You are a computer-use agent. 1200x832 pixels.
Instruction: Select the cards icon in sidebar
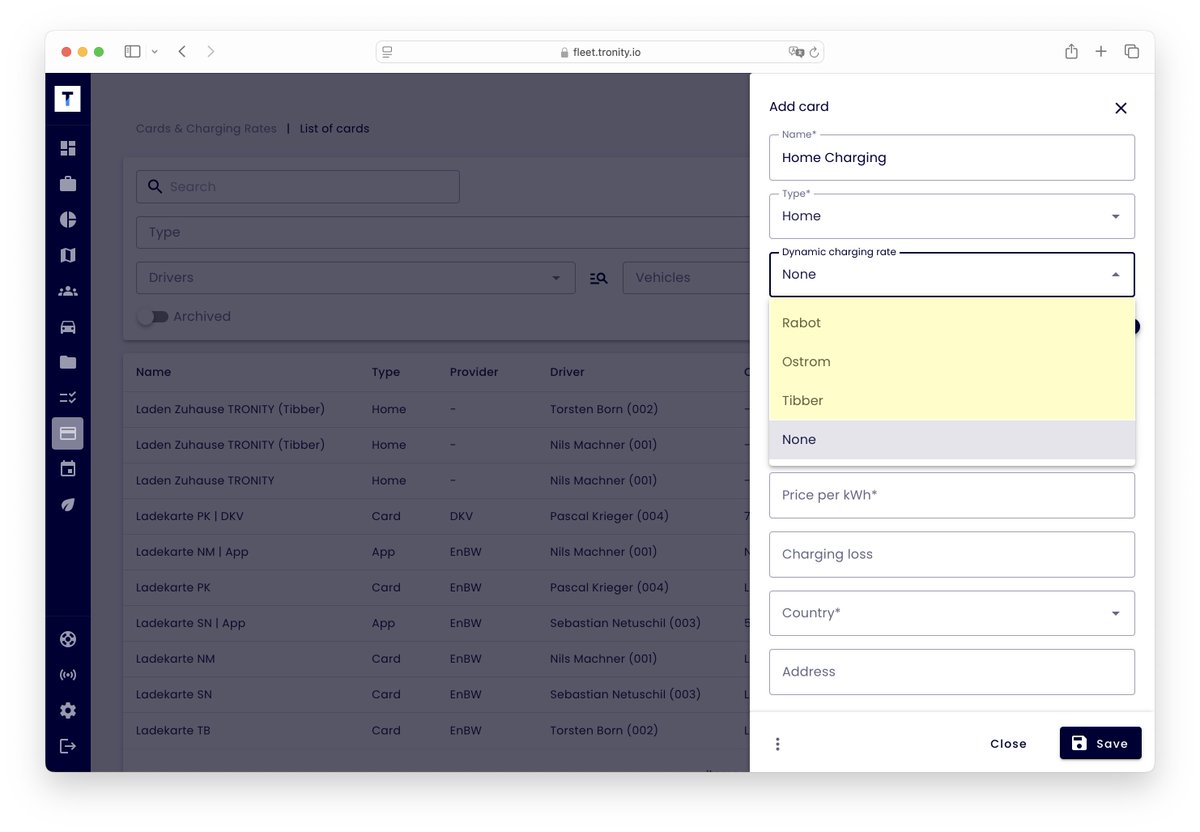pyautogui.click(x=68, y=433)
